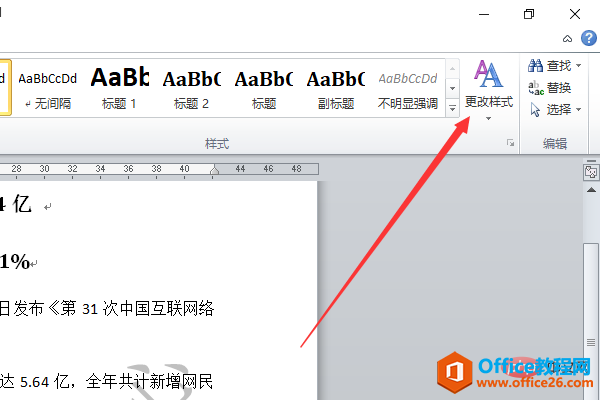Image resolution: width=600 pixels, height=400 pixels.
Task: Open Replace (替换) tool
Action: (x=550, y=88)
